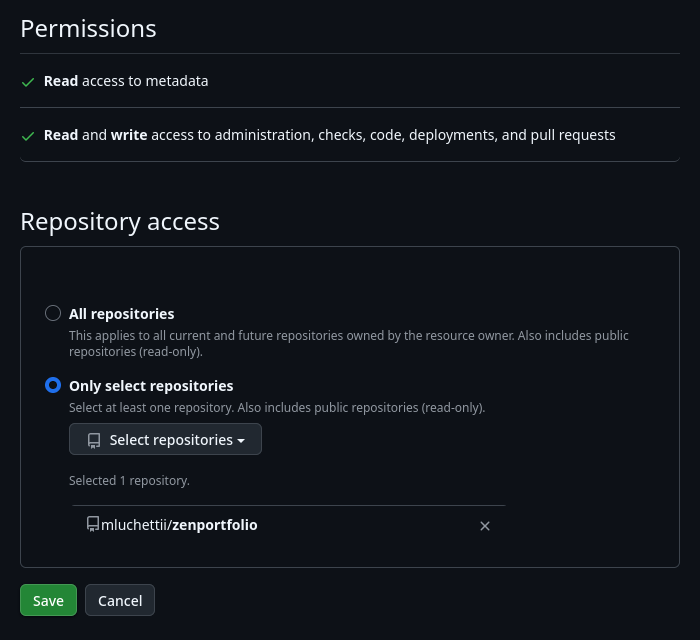Save the repository access settings

[48, 600]
